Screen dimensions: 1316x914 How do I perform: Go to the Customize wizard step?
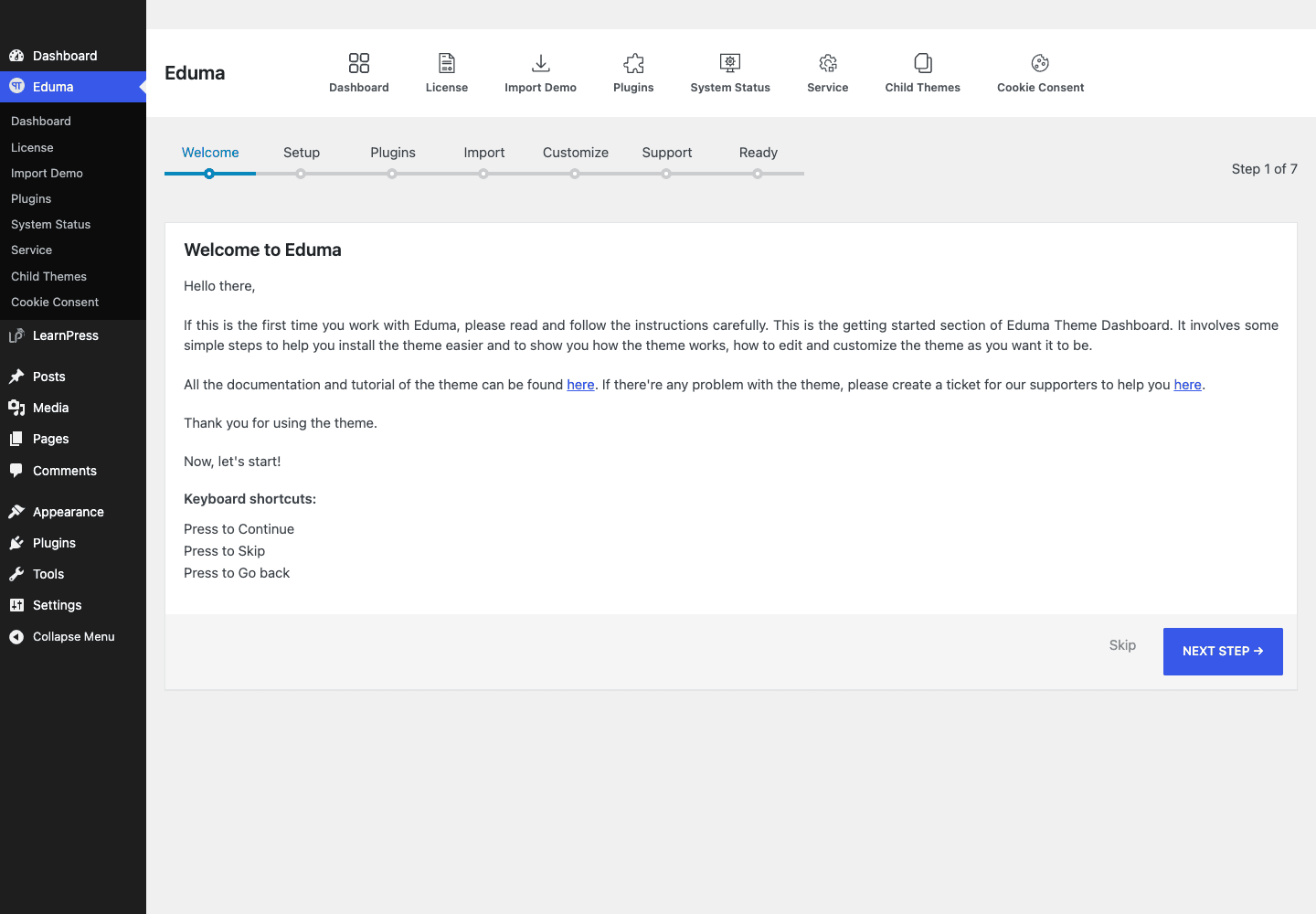click(x=576, y=153)
